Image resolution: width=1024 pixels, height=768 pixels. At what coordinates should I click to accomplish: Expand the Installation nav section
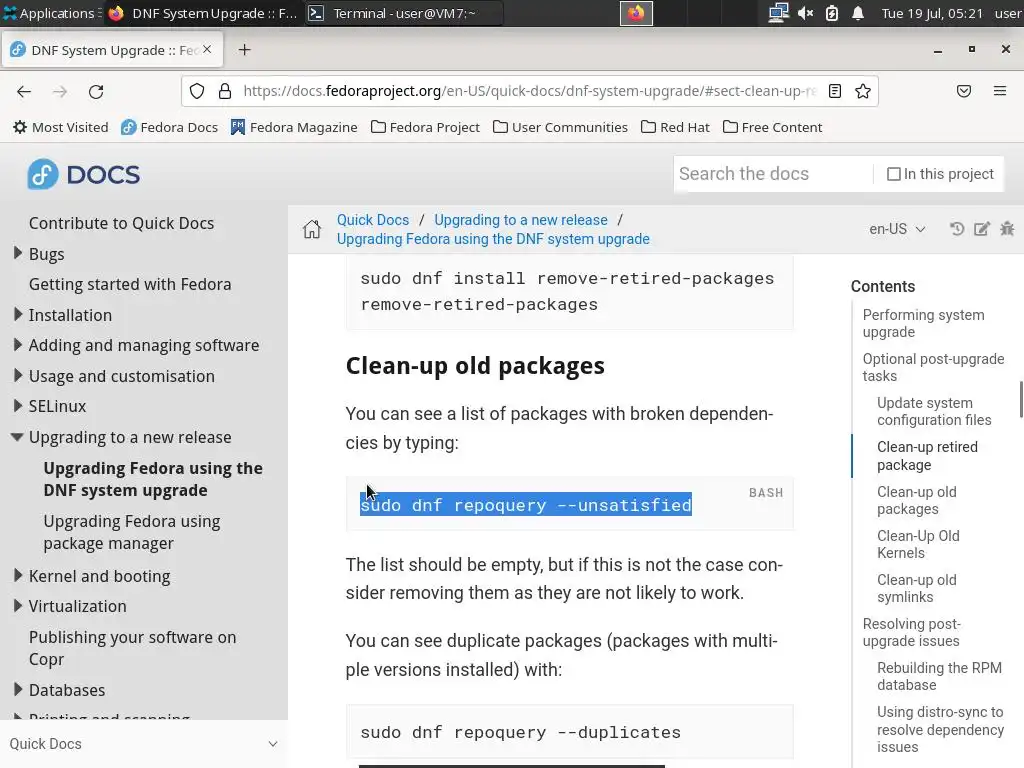pyautogui.click(x=18, y=314)
